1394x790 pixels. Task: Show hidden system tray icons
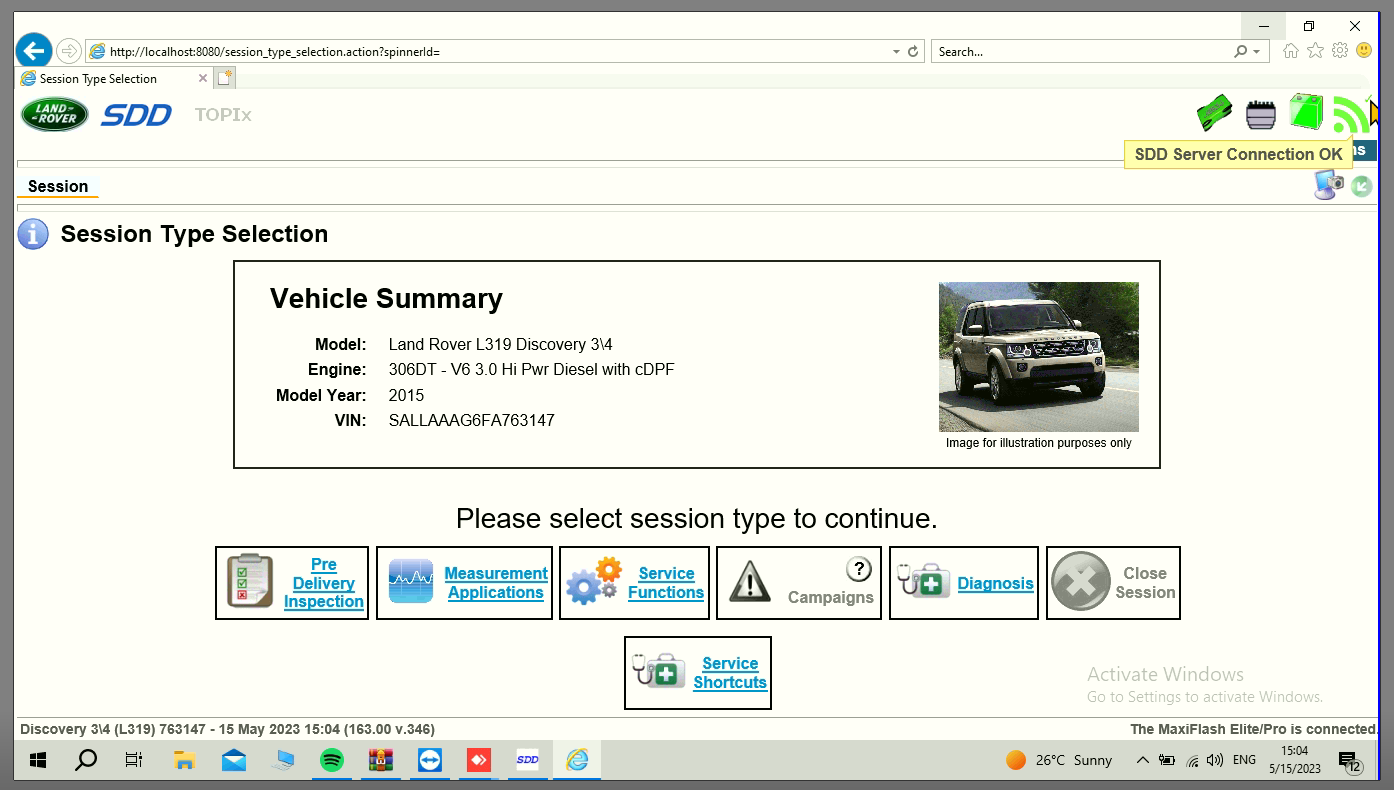pos(1142,760)
